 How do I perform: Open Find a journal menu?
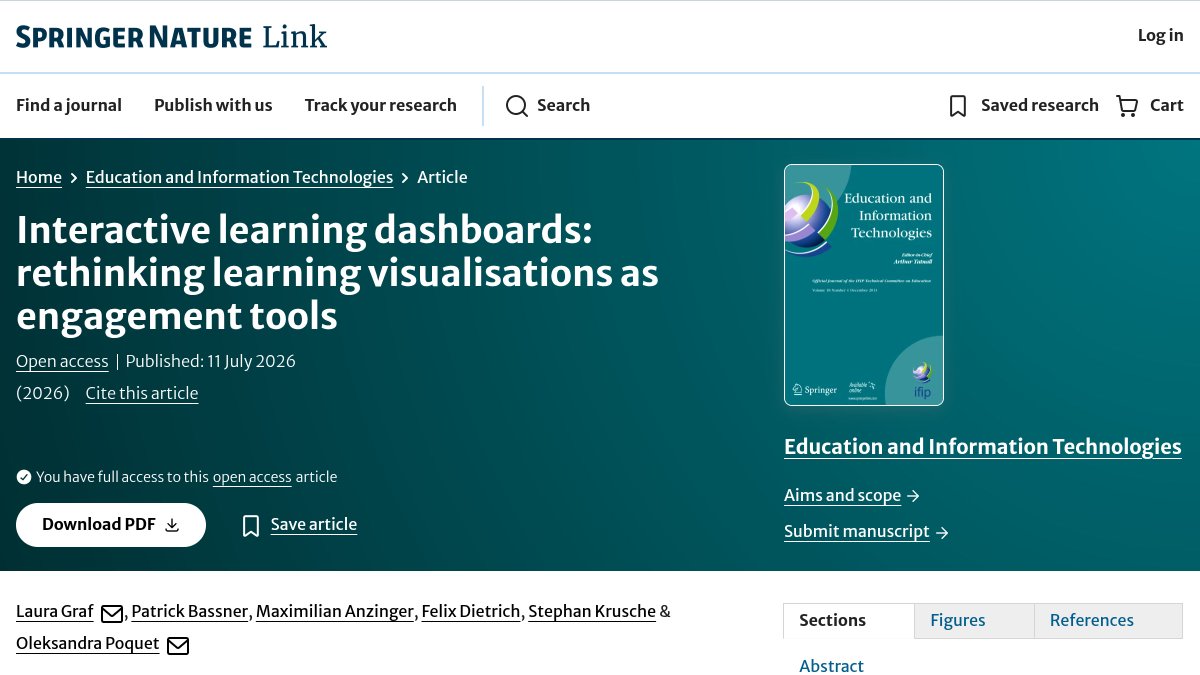69,105
